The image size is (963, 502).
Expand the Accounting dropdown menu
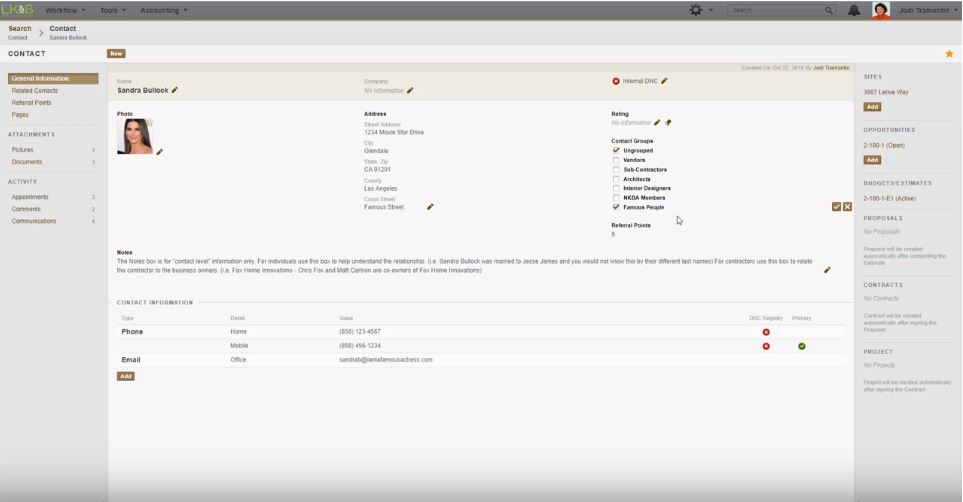(x=163, y=10)
